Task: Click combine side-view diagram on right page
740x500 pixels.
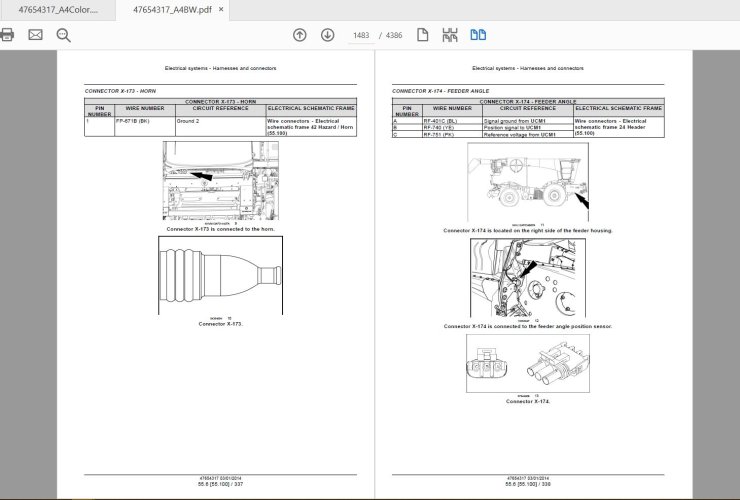Action: [x=528, y=182]
